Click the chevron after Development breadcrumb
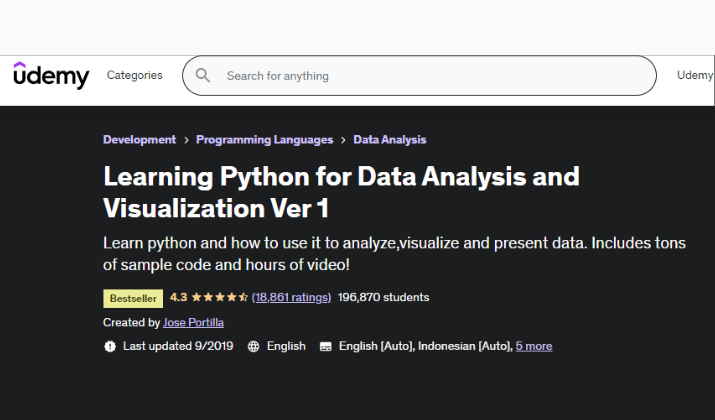Screen dimensions: 715x420 pyautogui.click(x=186, y=140)
